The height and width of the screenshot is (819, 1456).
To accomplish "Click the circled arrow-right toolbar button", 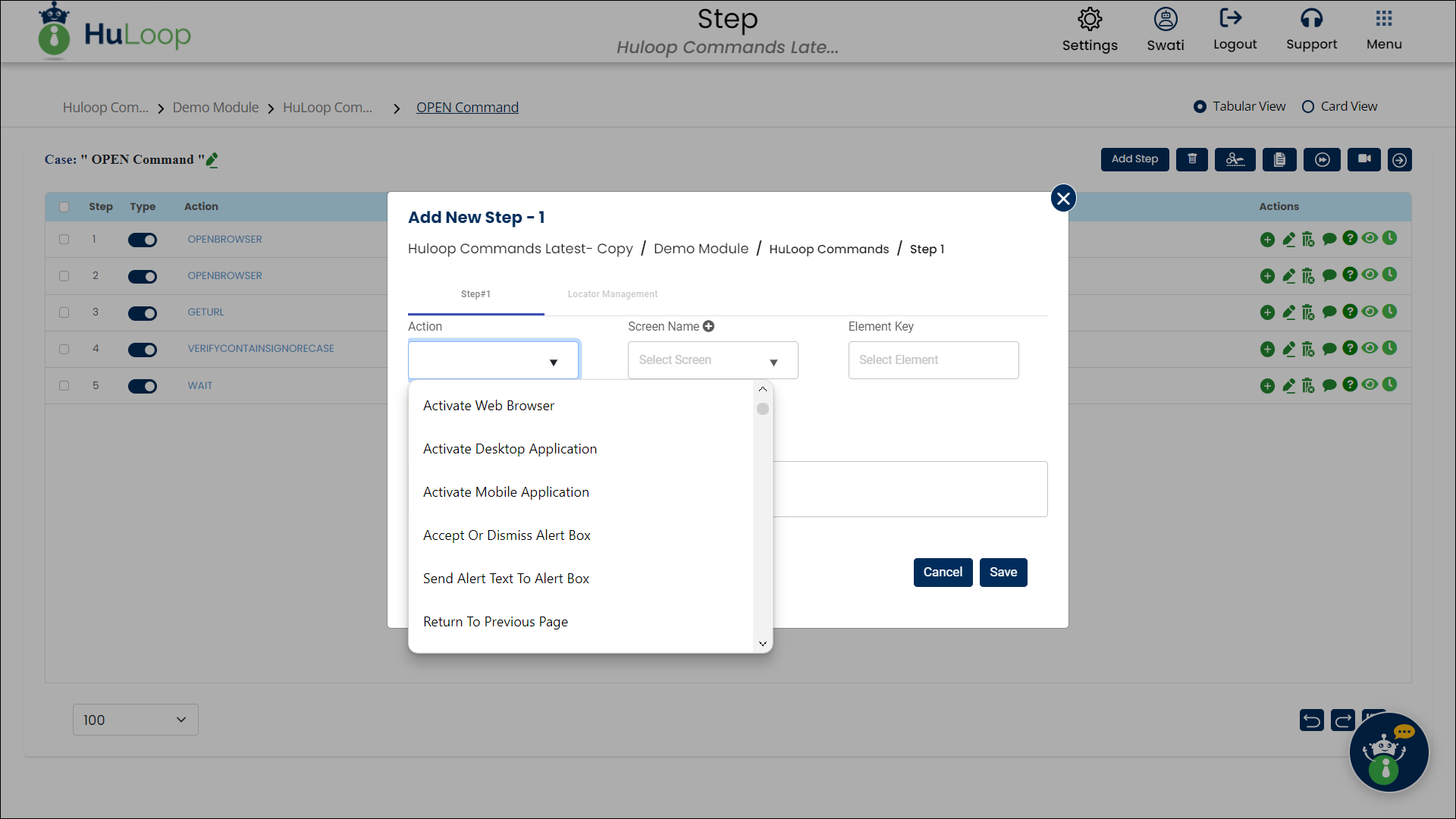I will point(1400,160).
